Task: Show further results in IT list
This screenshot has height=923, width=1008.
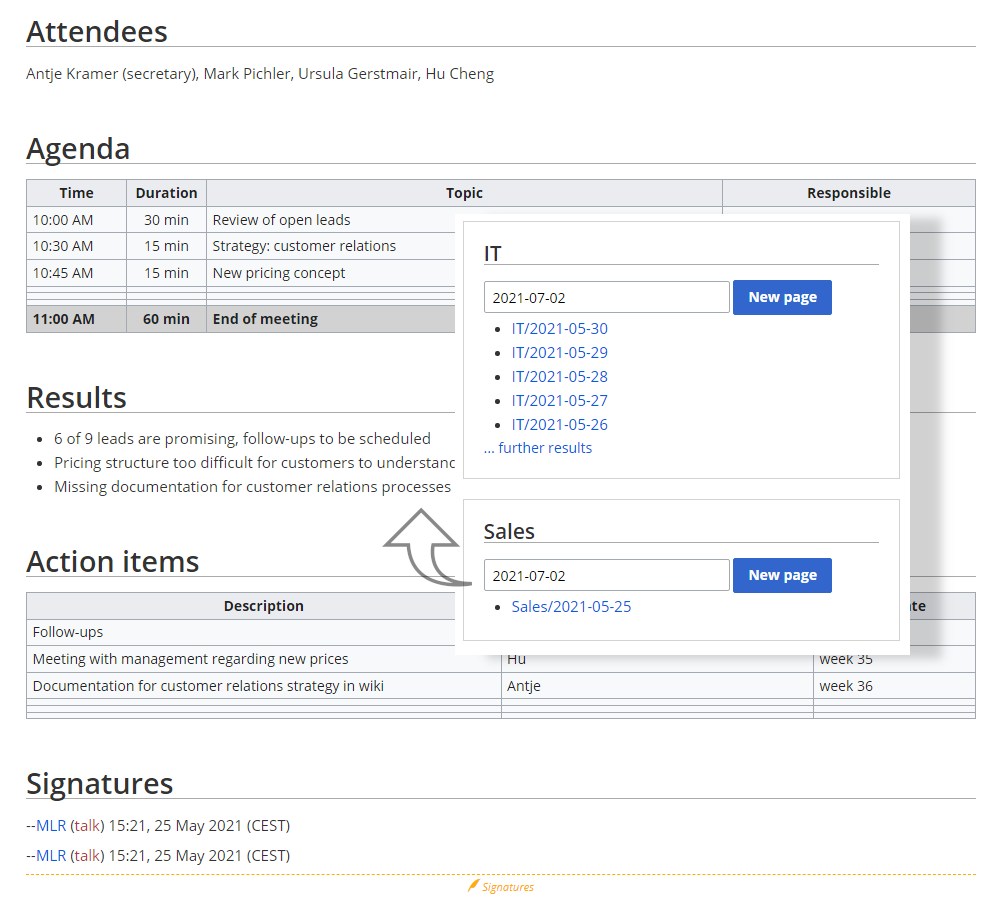Action: (538, 448)
